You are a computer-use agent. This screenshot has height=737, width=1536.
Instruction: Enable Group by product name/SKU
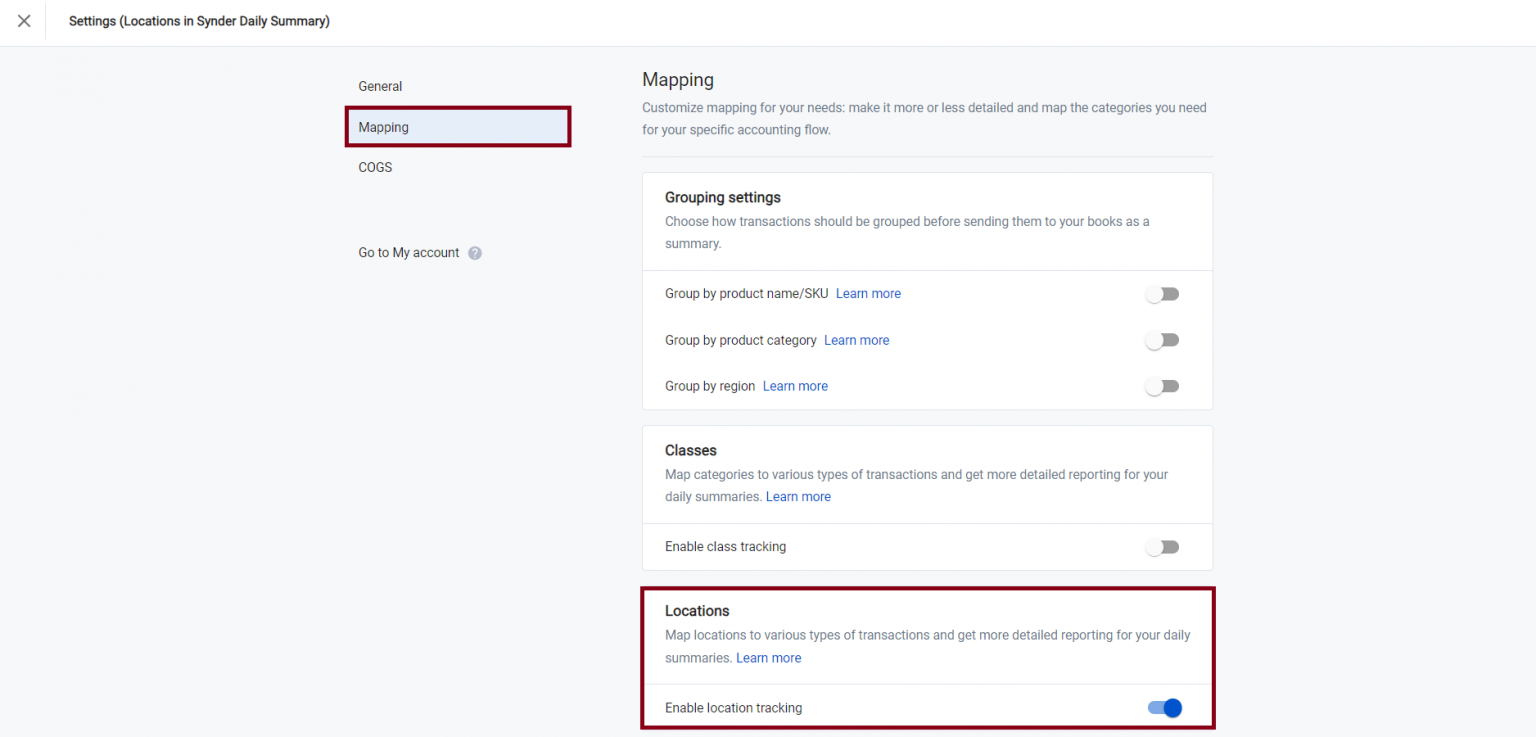(x=1161, y=293)
